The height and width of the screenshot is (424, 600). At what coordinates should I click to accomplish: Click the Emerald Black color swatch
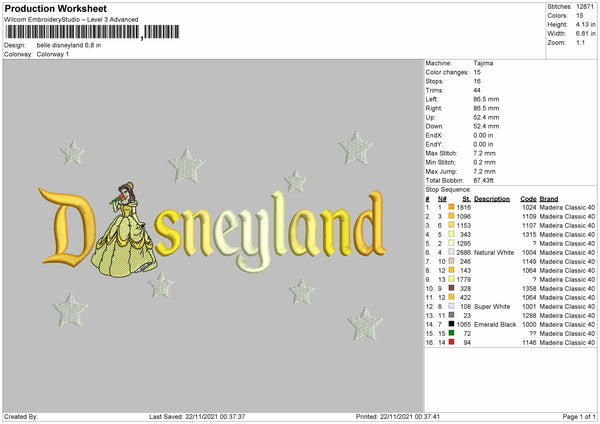tap(452, 324)
